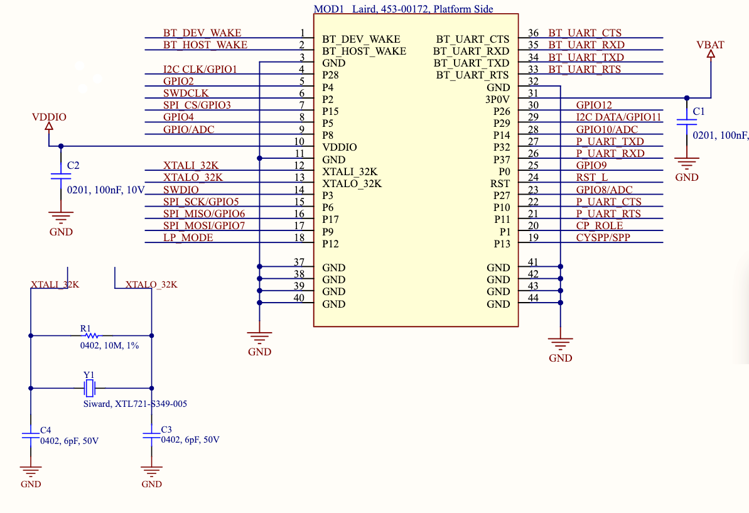Select the VDDIO pin name inside module

coord(339,147)
